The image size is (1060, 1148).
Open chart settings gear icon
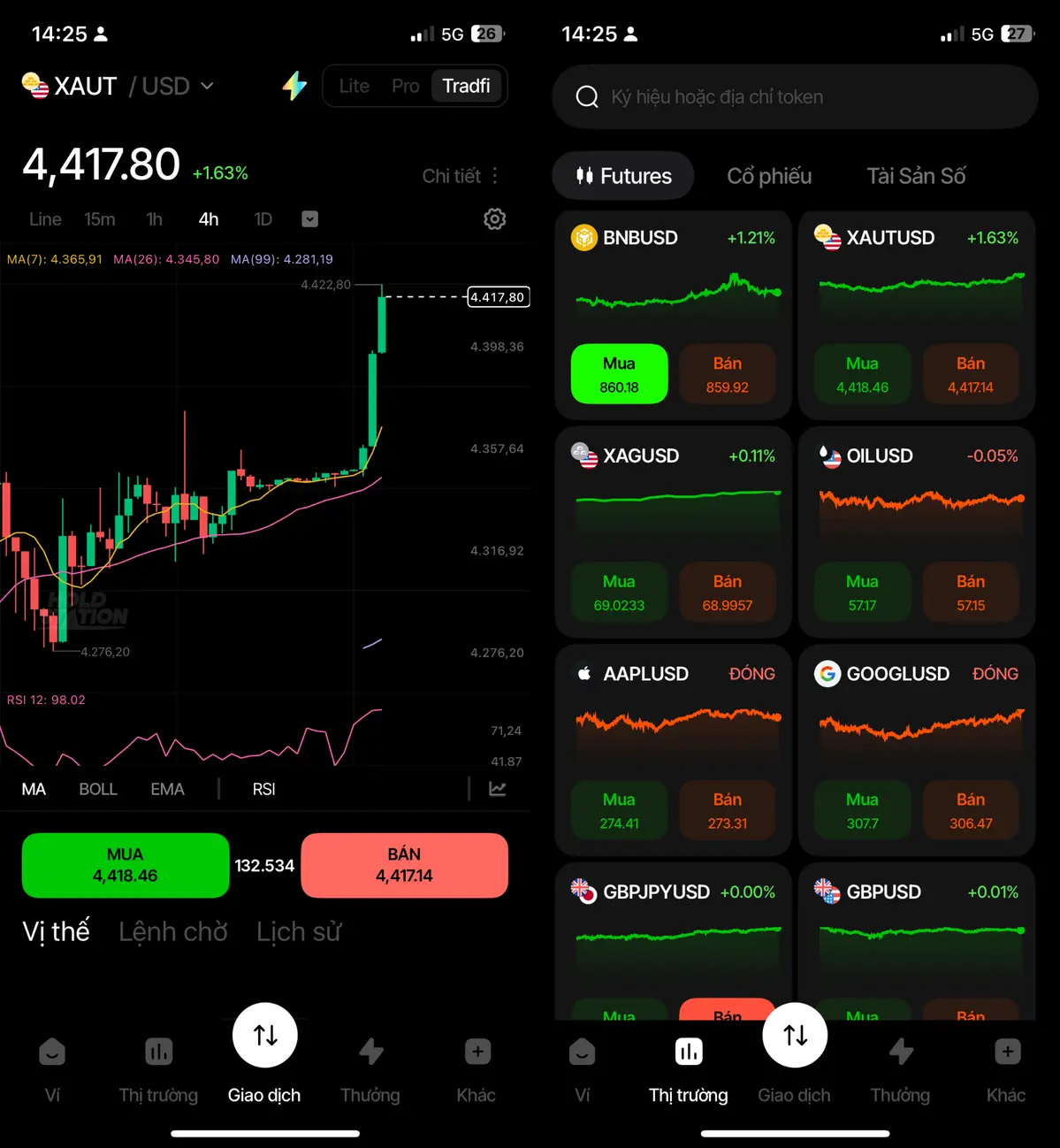click(495, 219)
